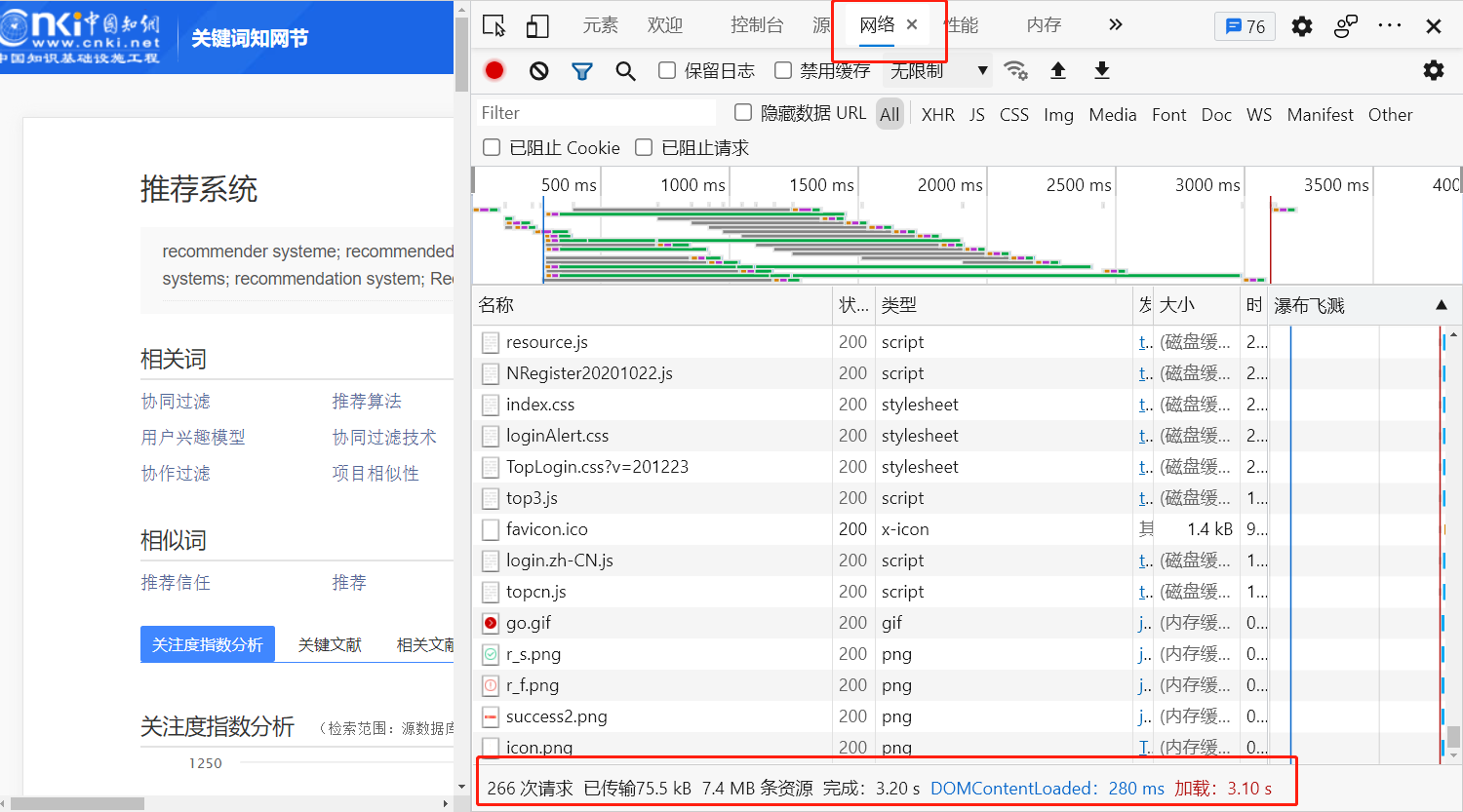Toggle the network filter funnel icon
The height and width of the screenshot is (812, 1463).
[x=582, y=70]
